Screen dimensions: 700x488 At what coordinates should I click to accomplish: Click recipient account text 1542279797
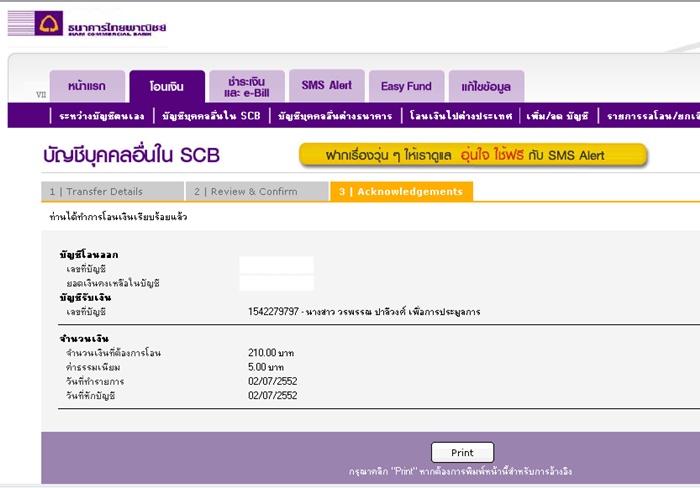364,312
